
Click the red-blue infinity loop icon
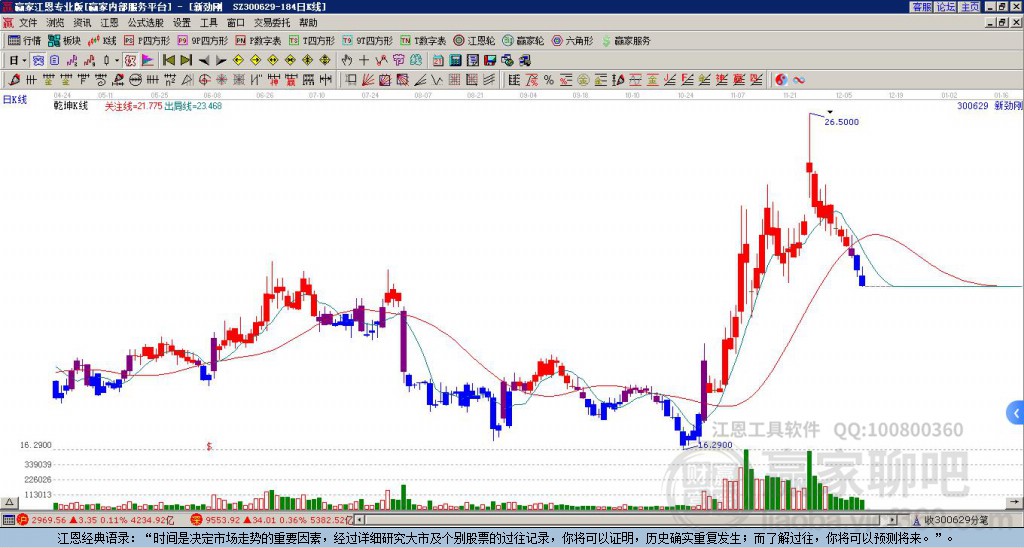point(798,80)
